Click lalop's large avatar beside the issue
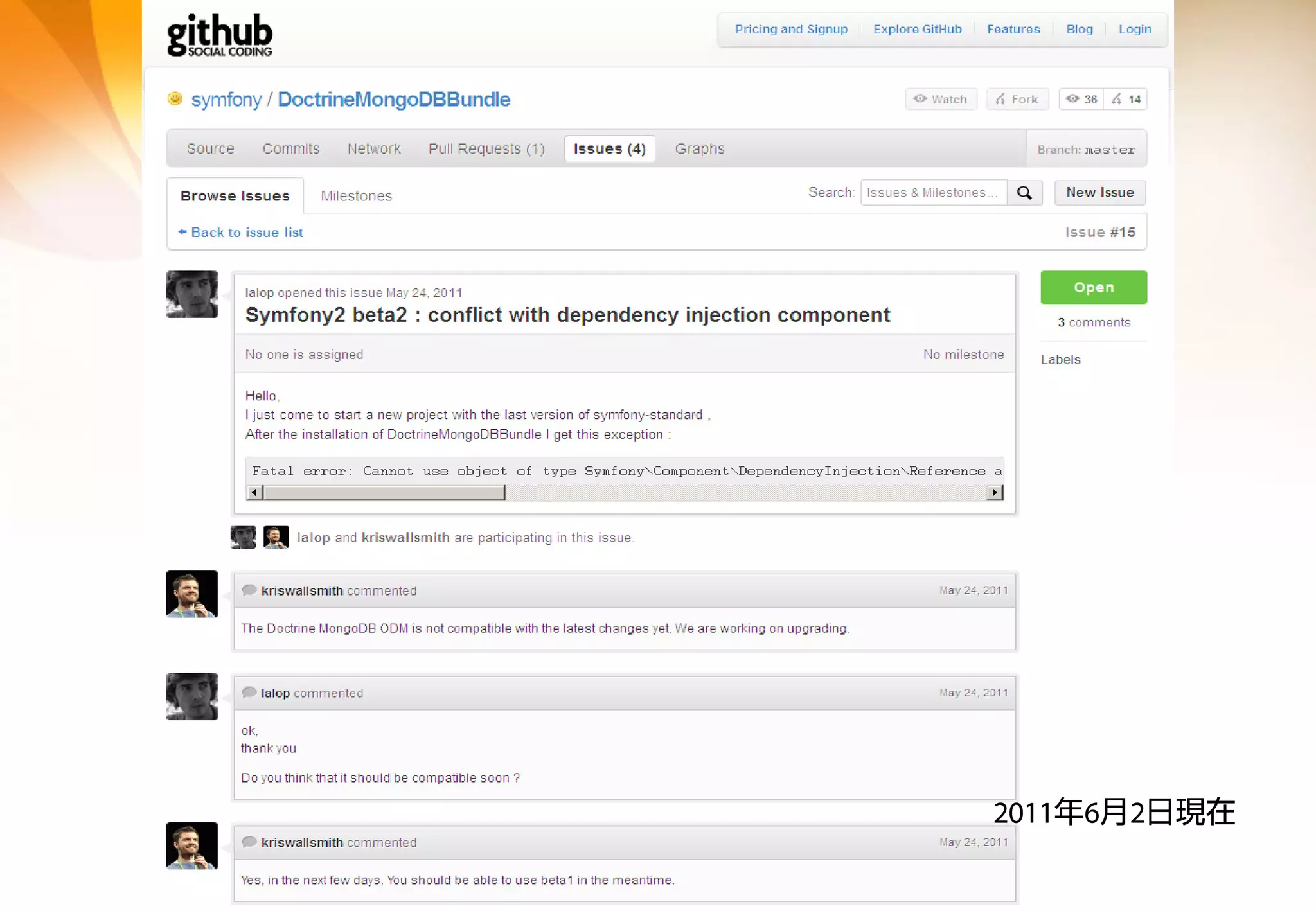This screenshot has width=1316, height=911. pyautogui.click(x=191, y=294)
